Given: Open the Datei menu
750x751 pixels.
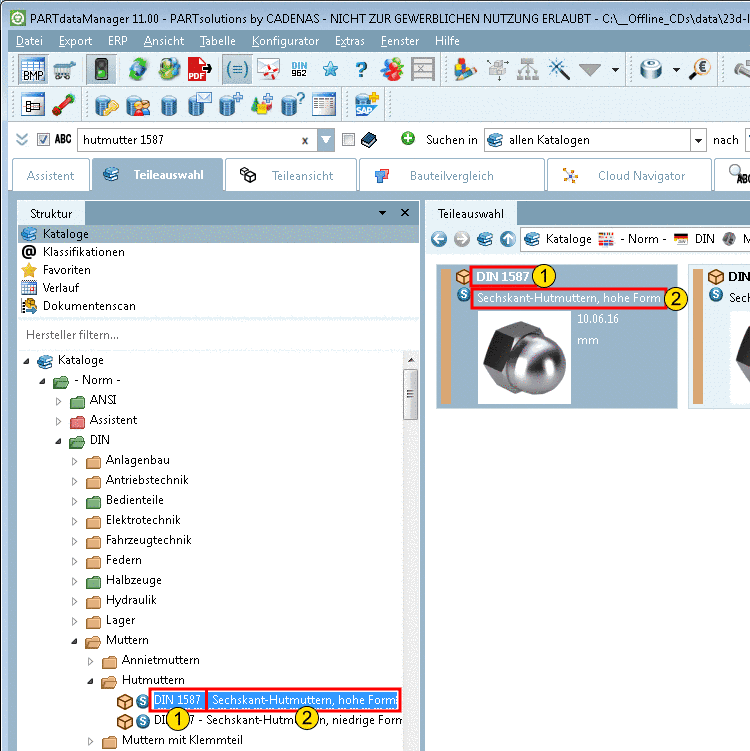Looking at the screenshot, I should tap(29, 41).
